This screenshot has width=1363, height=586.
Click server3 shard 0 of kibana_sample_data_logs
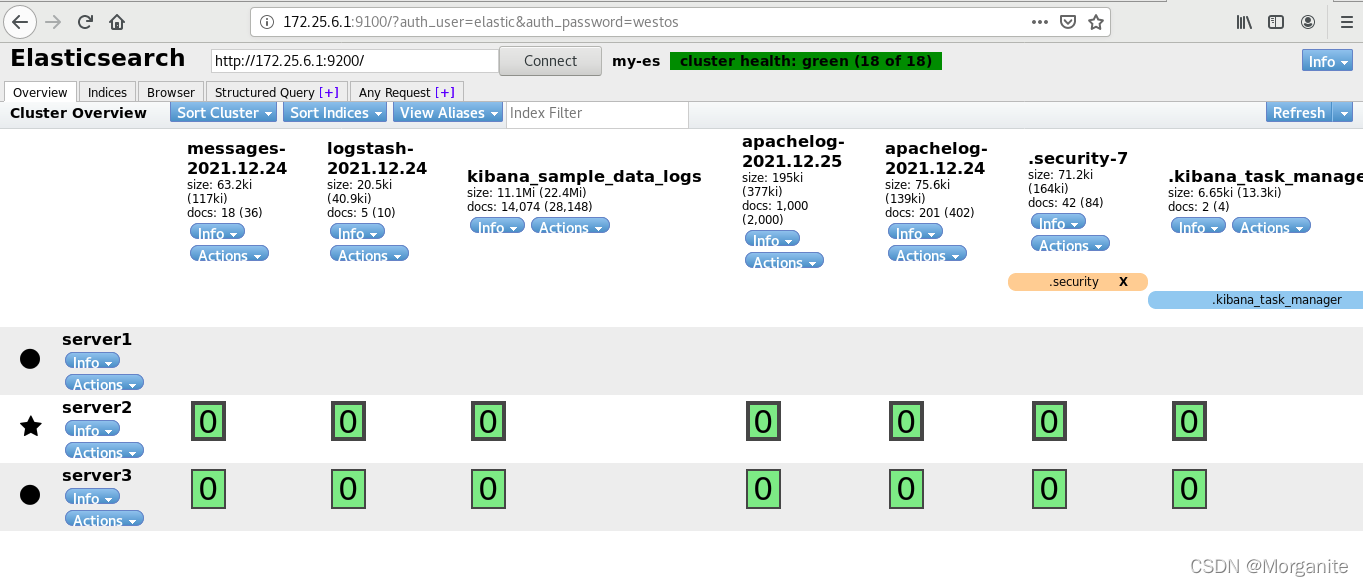click(488, 490)
